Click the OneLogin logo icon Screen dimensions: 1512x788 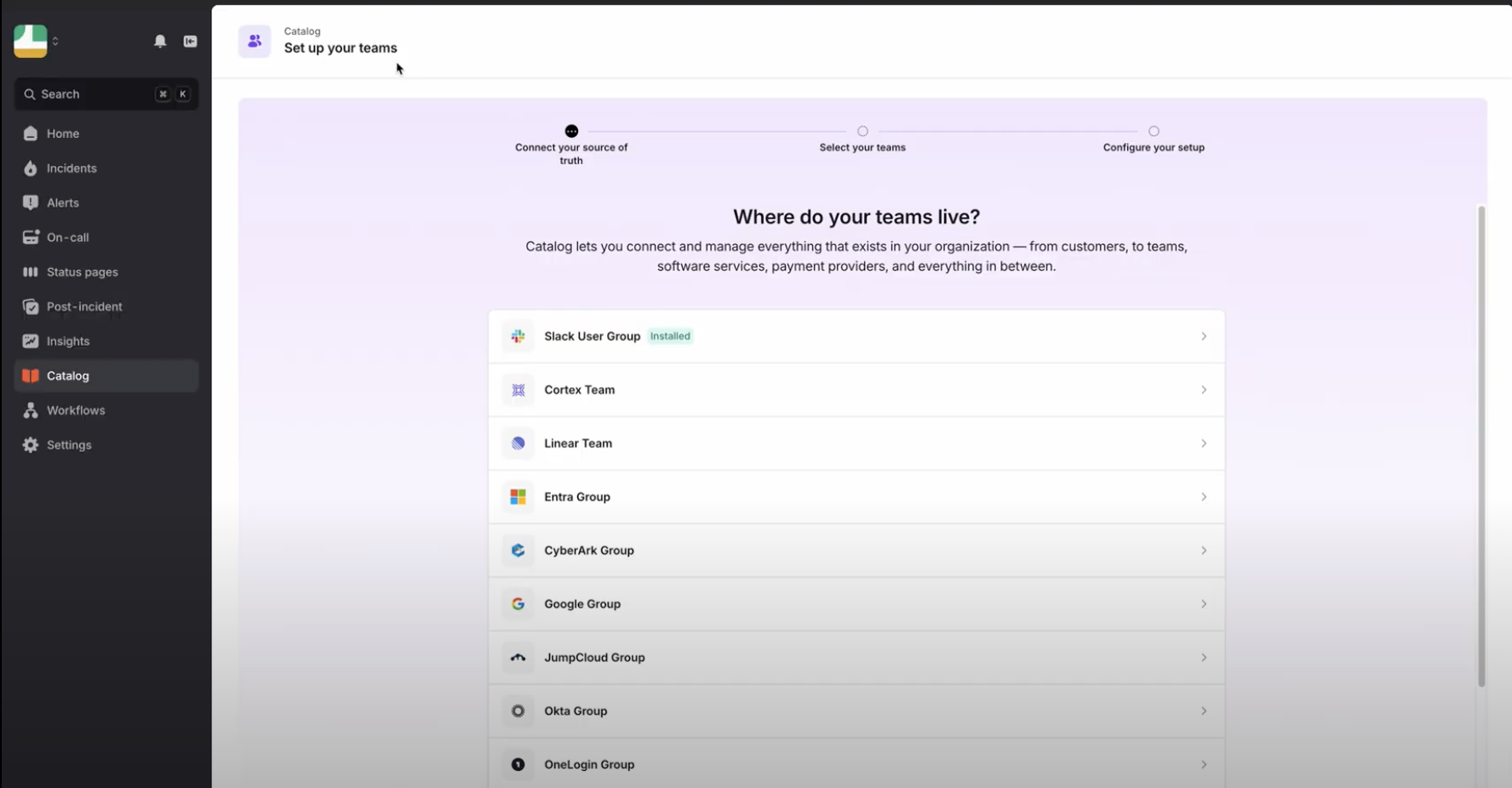(x=518, y=764)
